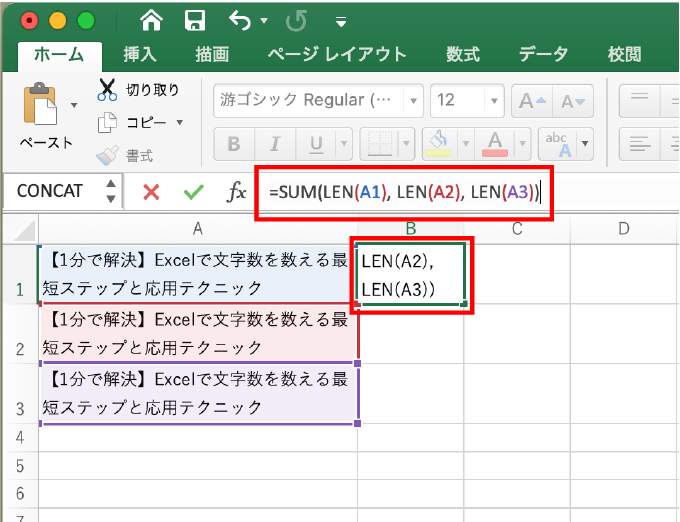The image size is (680, 522).
Task: Open the データ ribbon tab
Action: (543, 55)
